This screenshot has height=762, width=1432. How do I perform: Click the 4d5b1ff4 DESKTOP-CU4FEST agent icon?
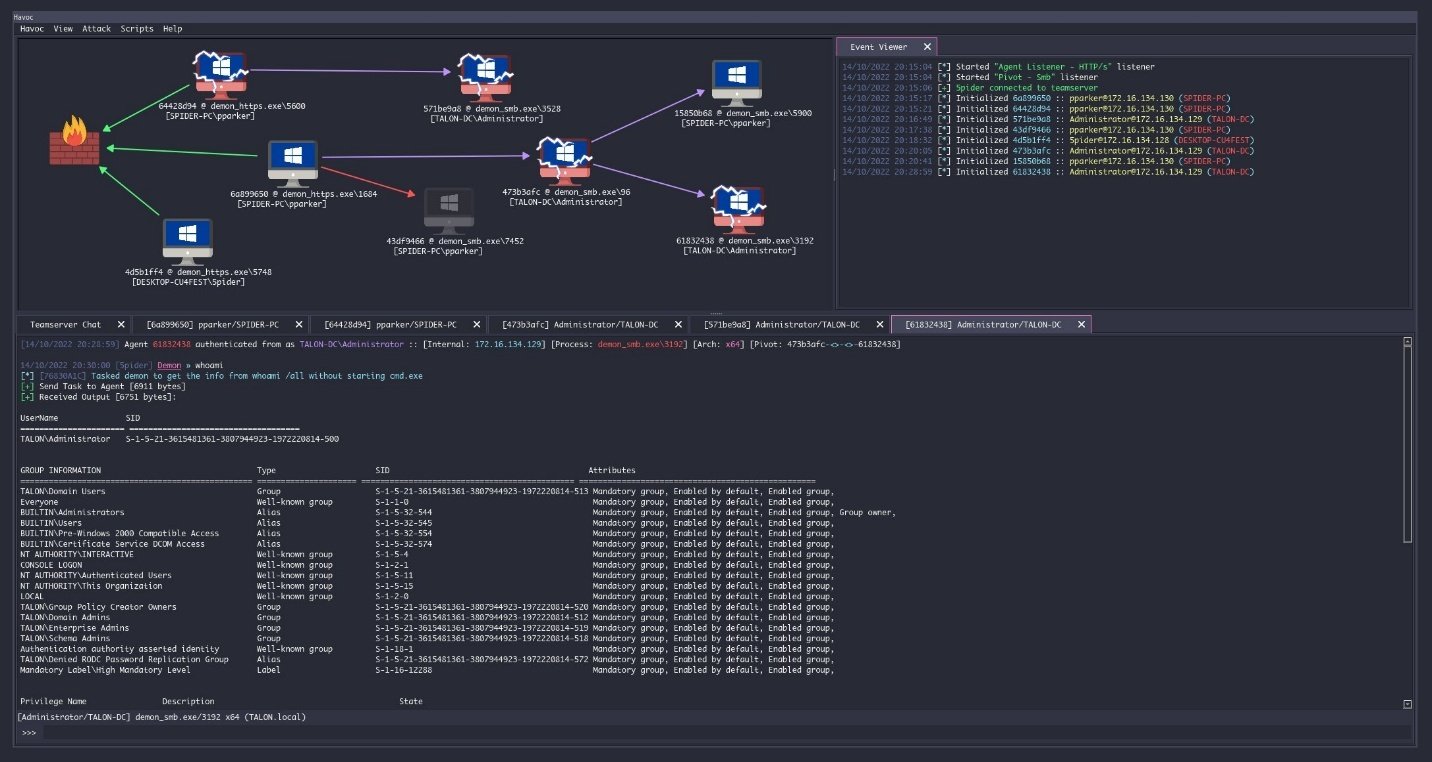pos(187,241)
